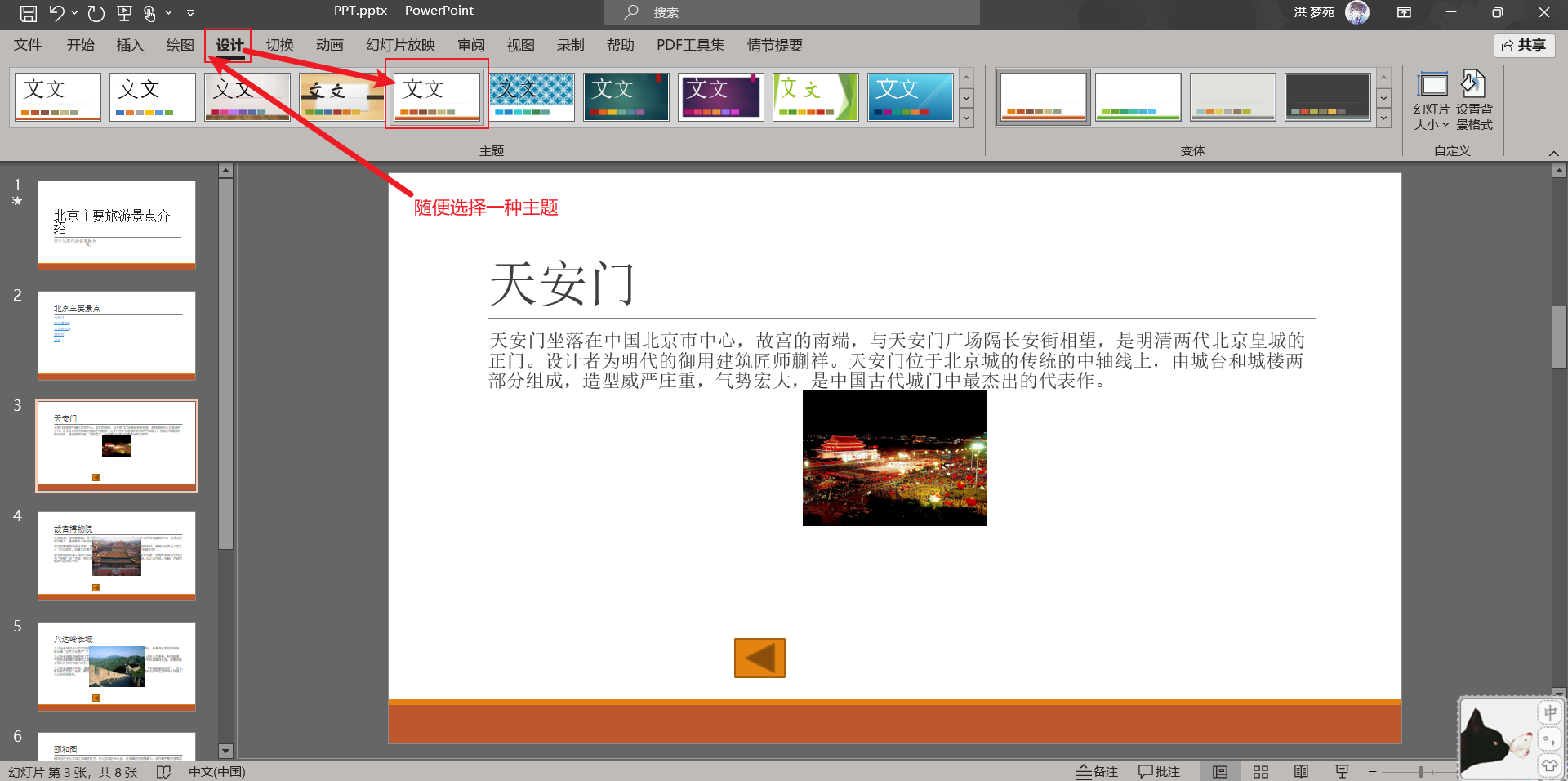Select slide 2 thumbnail 北京主要景点
This screenshot has height=781, width=1568.
[x=117, y=336]
